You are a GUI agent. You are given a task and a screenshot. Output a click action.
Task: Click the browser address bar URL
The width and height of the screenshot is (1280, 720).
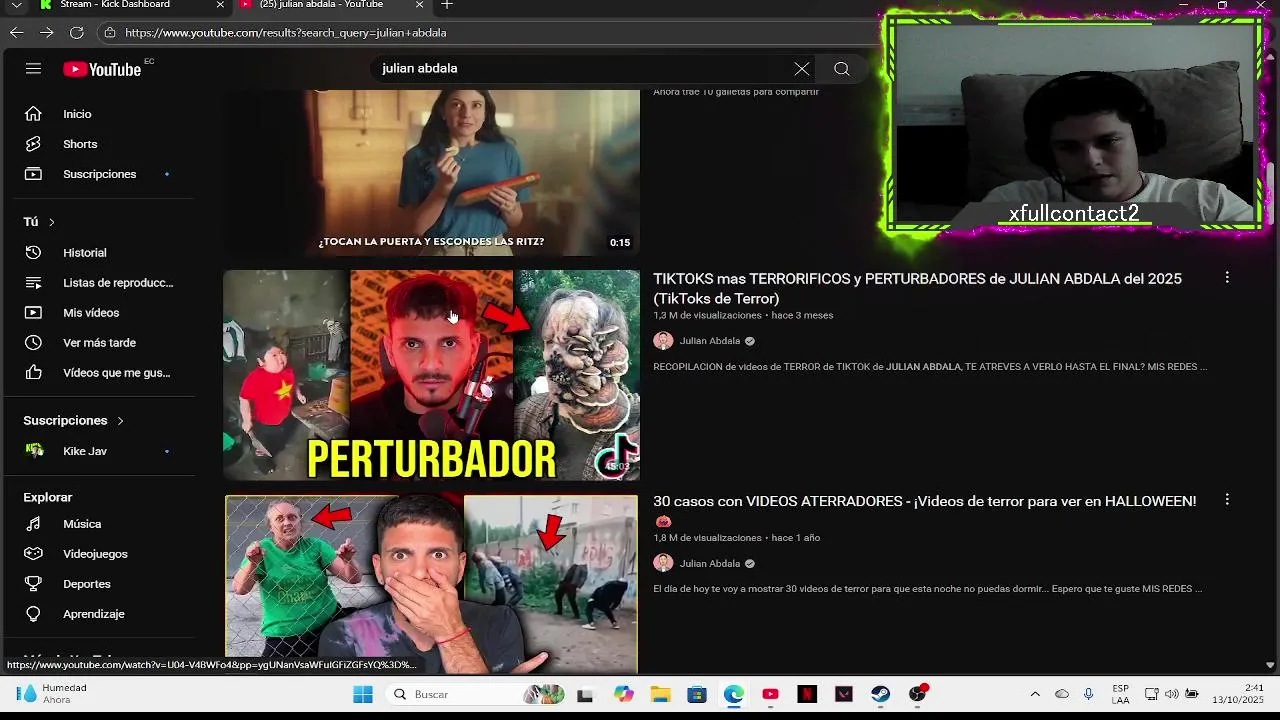[x=286, y=33]
